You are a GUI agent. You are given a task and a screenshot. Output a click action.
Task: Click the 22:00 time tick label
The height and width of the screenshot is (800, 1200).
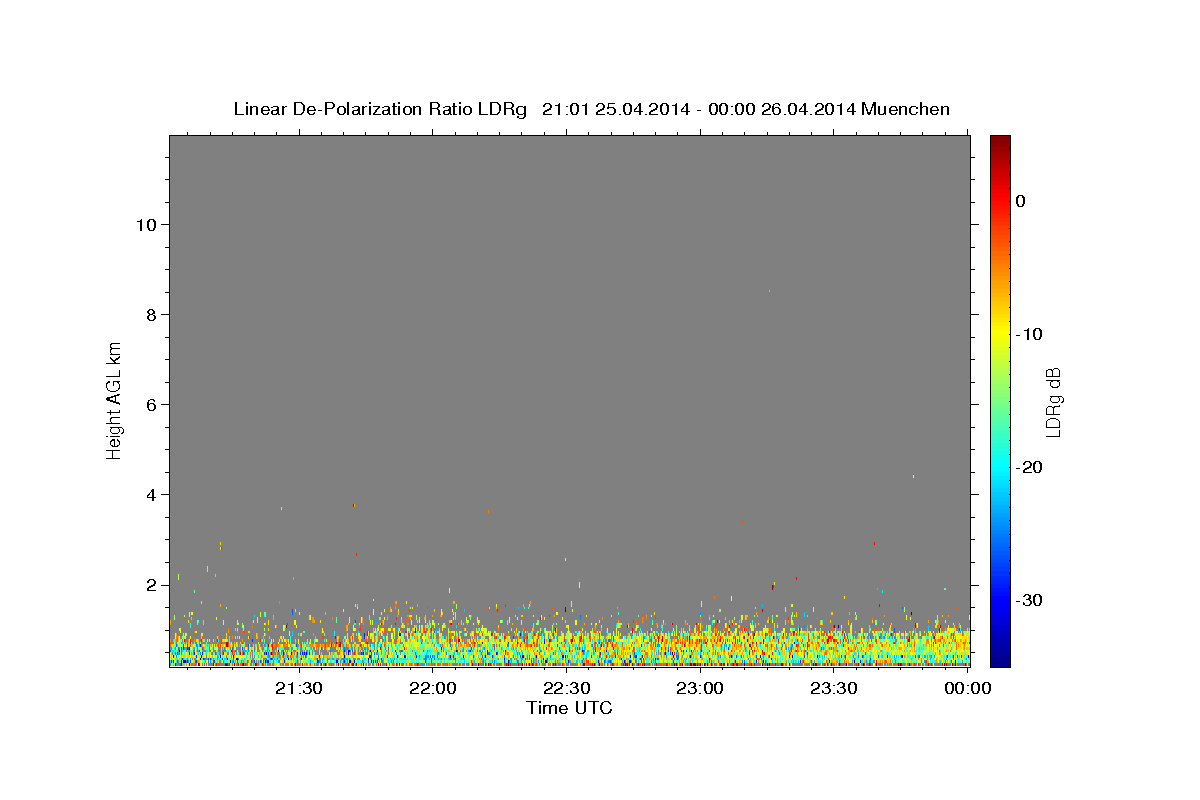click(433, 688)
